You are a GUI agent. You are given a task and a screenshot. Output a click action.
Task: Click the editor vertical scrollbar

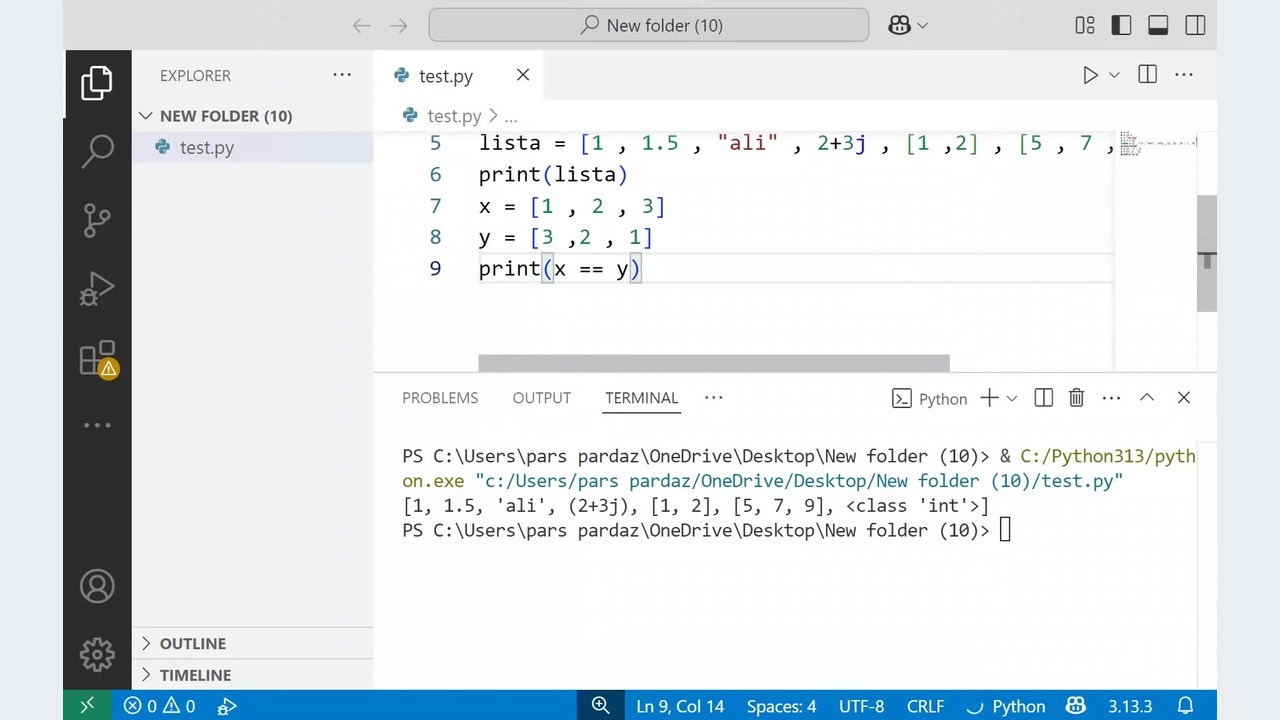coord(1207,253)
